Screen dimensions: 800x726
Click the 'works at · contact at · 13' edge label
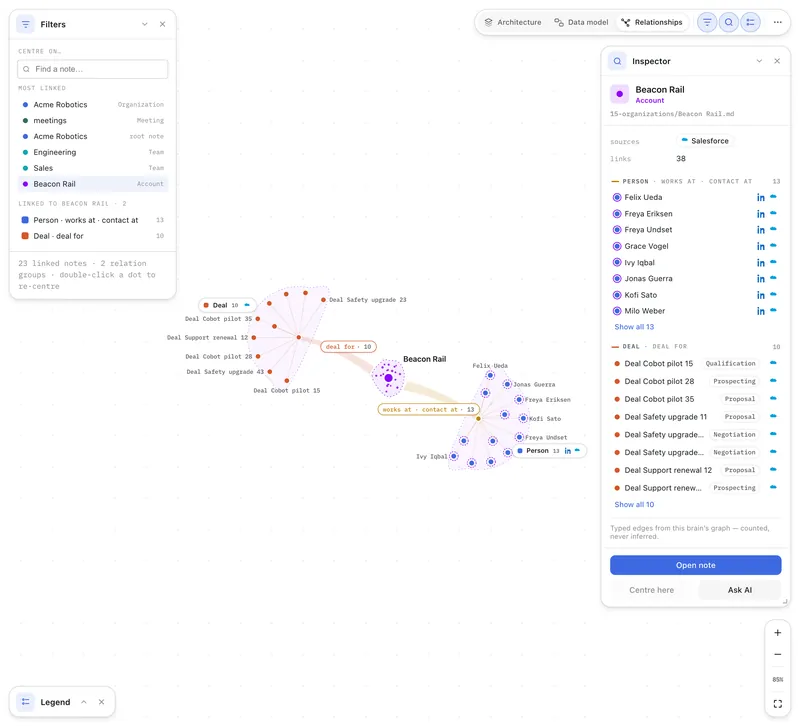[428, 410]
